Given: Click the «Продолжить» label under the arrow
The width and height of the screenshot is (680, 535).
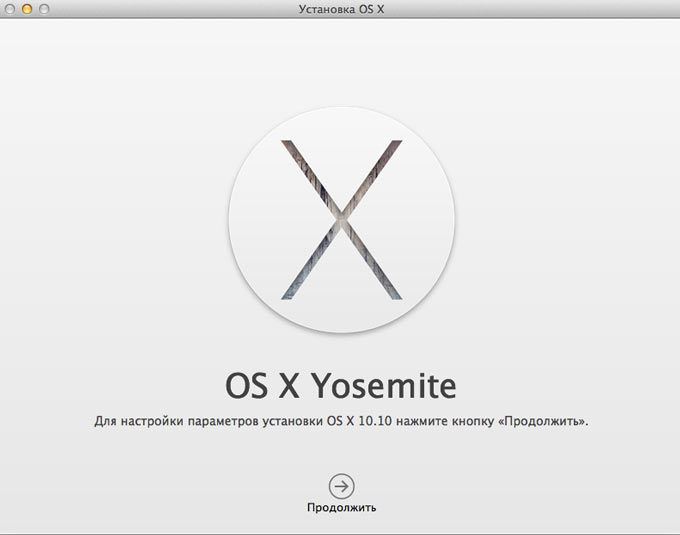Looking at the screenshot, I should [341, 507].
